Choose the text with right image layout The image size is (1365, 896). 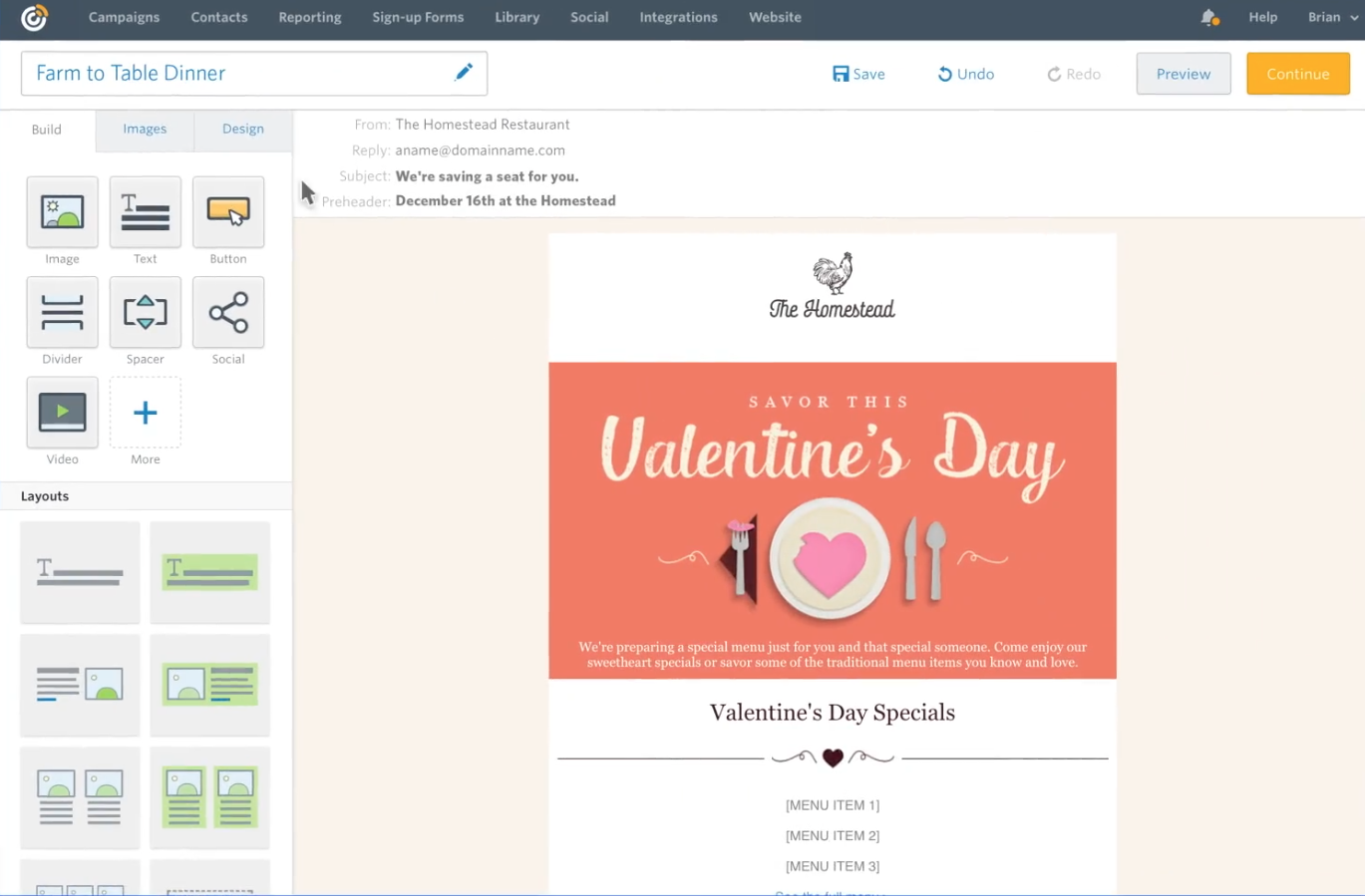click(x=80, y=685)
